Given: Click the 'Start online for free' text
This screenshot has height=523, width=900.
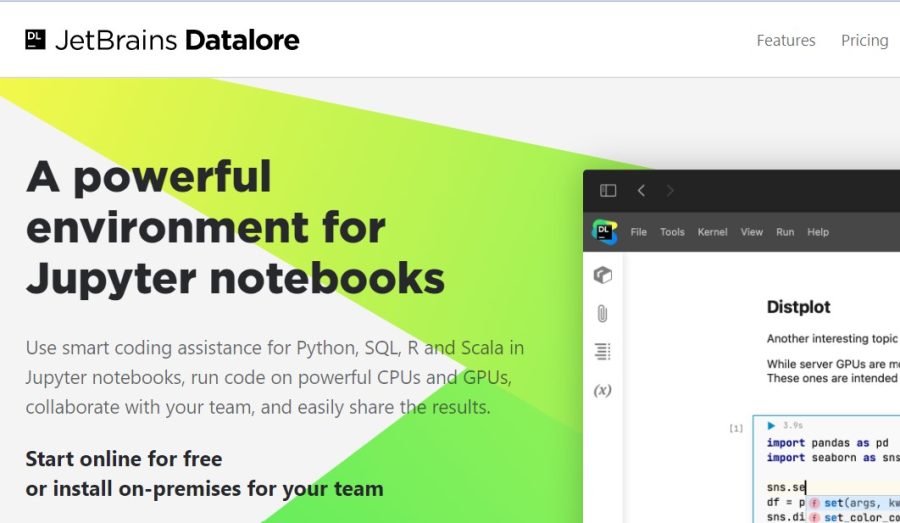Looking at the screenshot, I should tap(124, 459).
